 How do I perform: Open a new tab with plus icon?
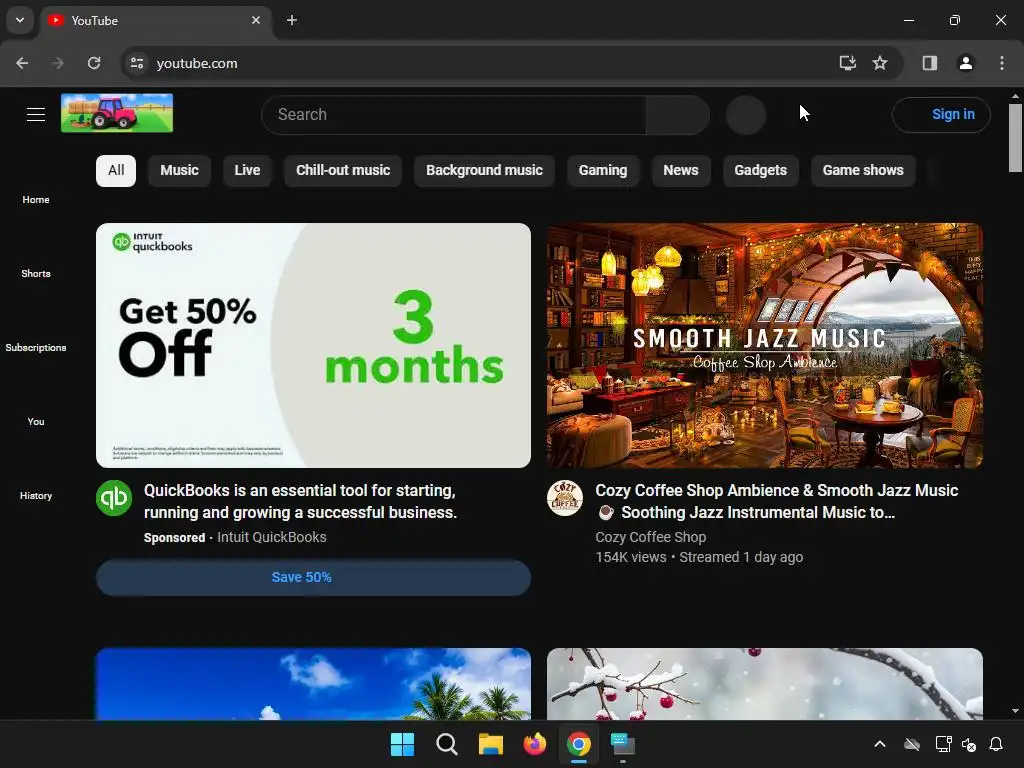292,20
